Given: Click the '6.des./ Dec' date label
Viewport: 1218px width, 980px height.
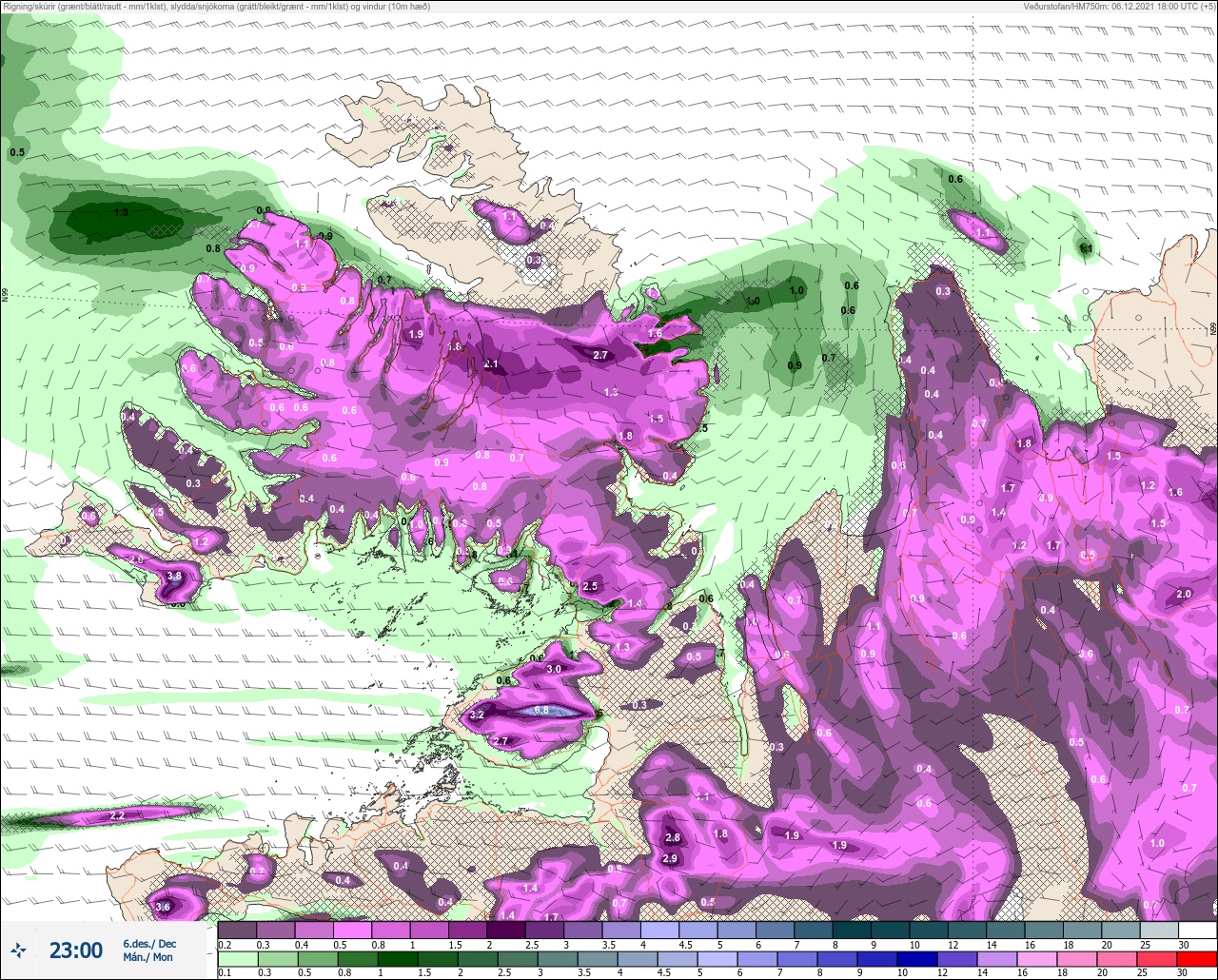Looking at the screenshot, I should (x=149, y=943).
